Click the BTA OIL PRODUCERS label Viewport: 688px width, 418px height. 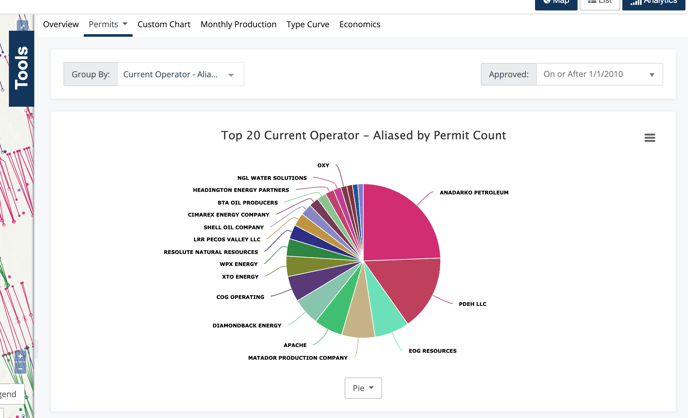tap(247, 203)
